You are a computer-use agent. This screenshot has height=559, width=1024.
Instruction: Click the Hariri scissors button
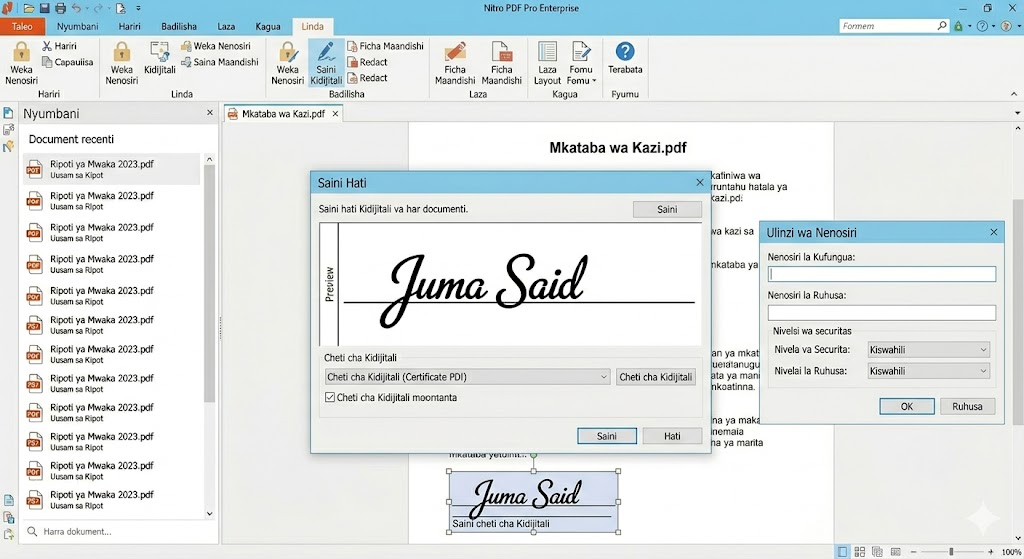59,46
